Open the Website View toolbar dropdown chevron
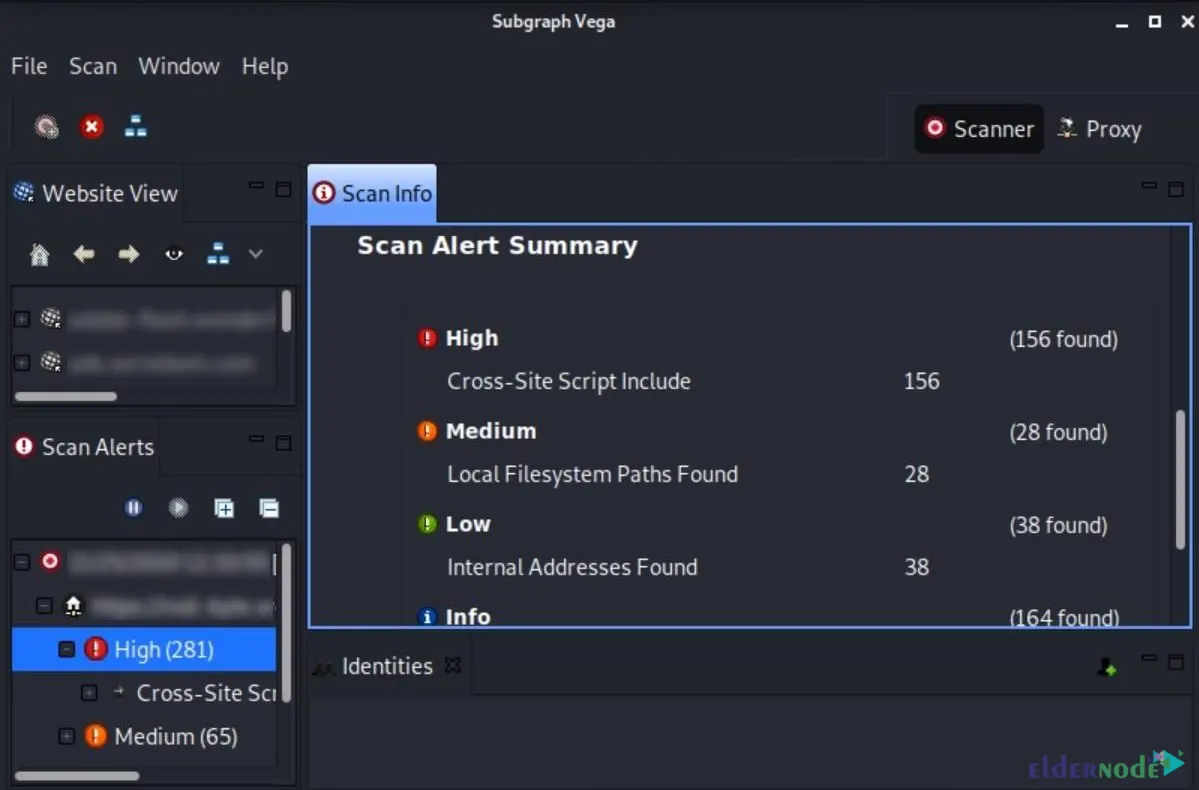Screen dimensions: 1199x790 [x=255, y=254]
